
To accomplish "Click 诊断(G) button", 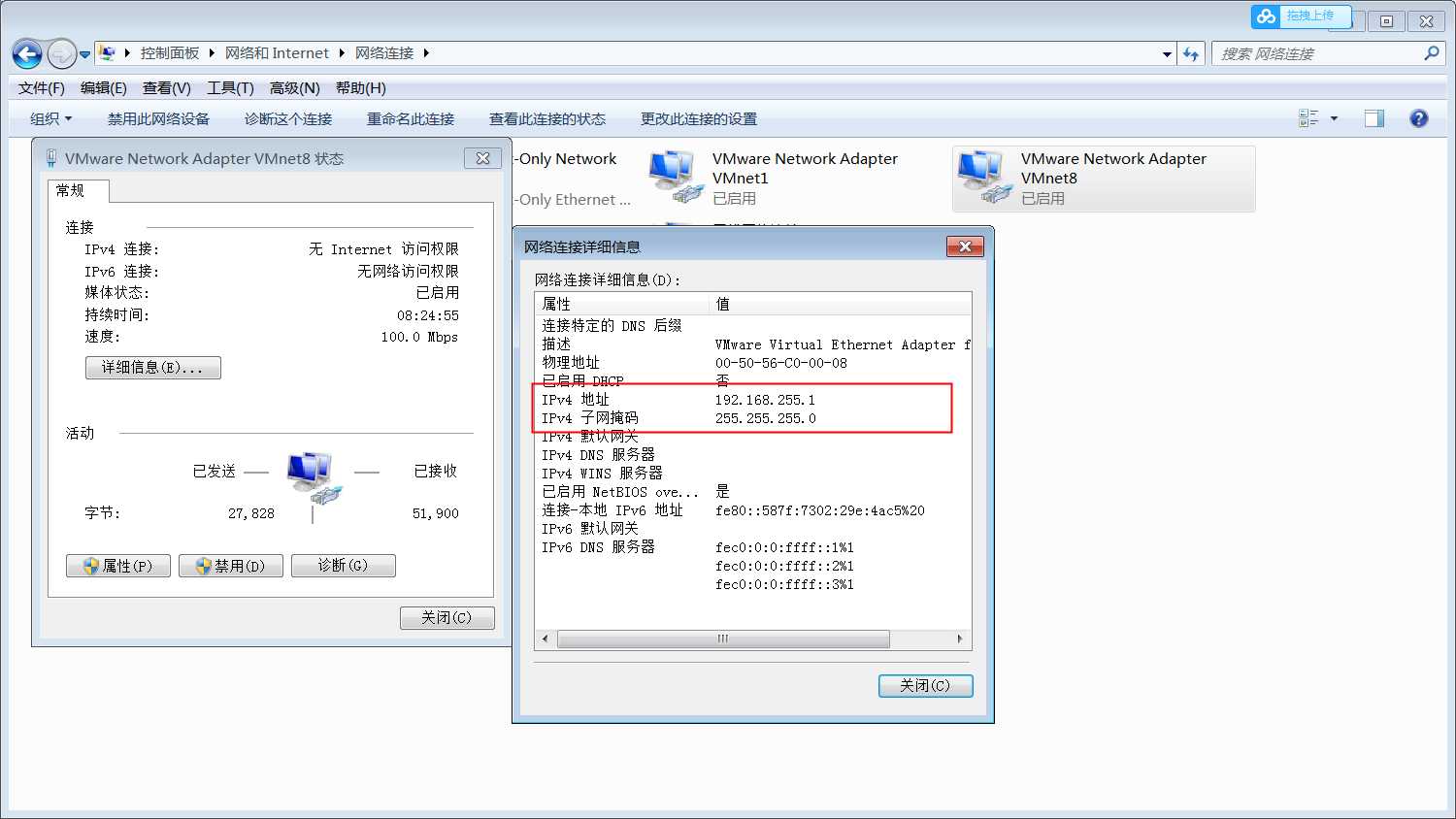I will (344, 566).
